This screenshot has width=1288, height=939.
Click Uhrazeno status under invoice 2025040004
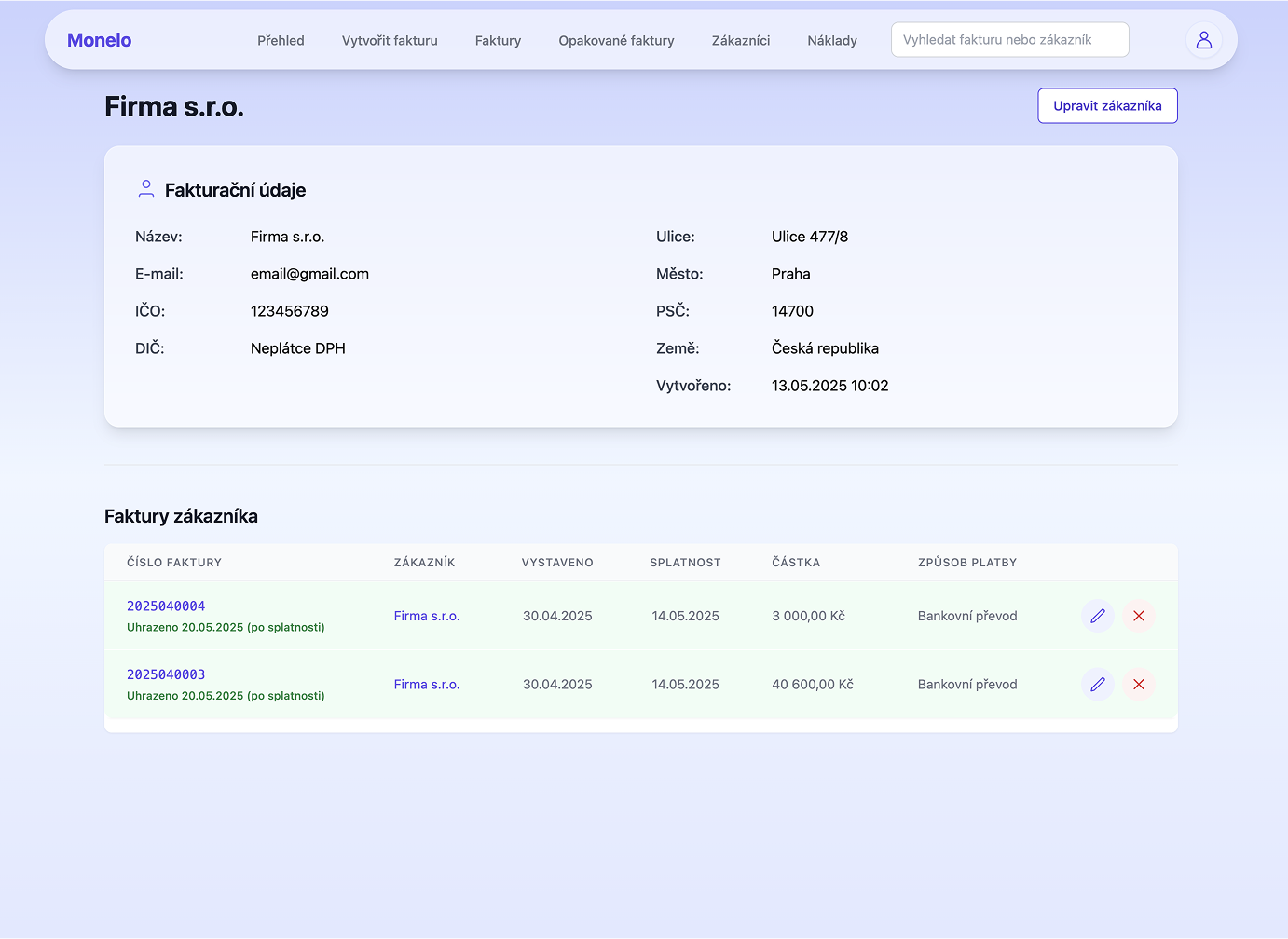226,627
